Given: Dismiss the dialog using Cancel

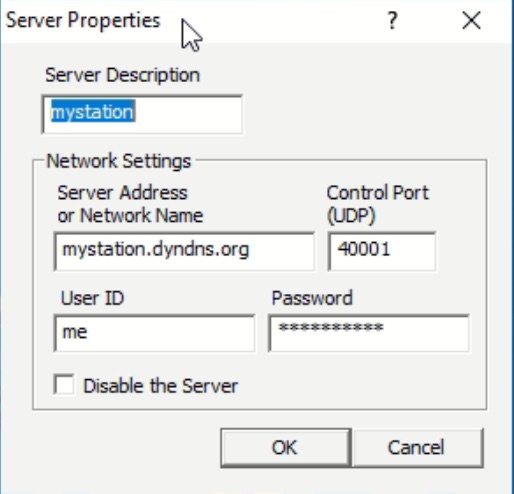Looking at the screenshot, I should 418,447.
